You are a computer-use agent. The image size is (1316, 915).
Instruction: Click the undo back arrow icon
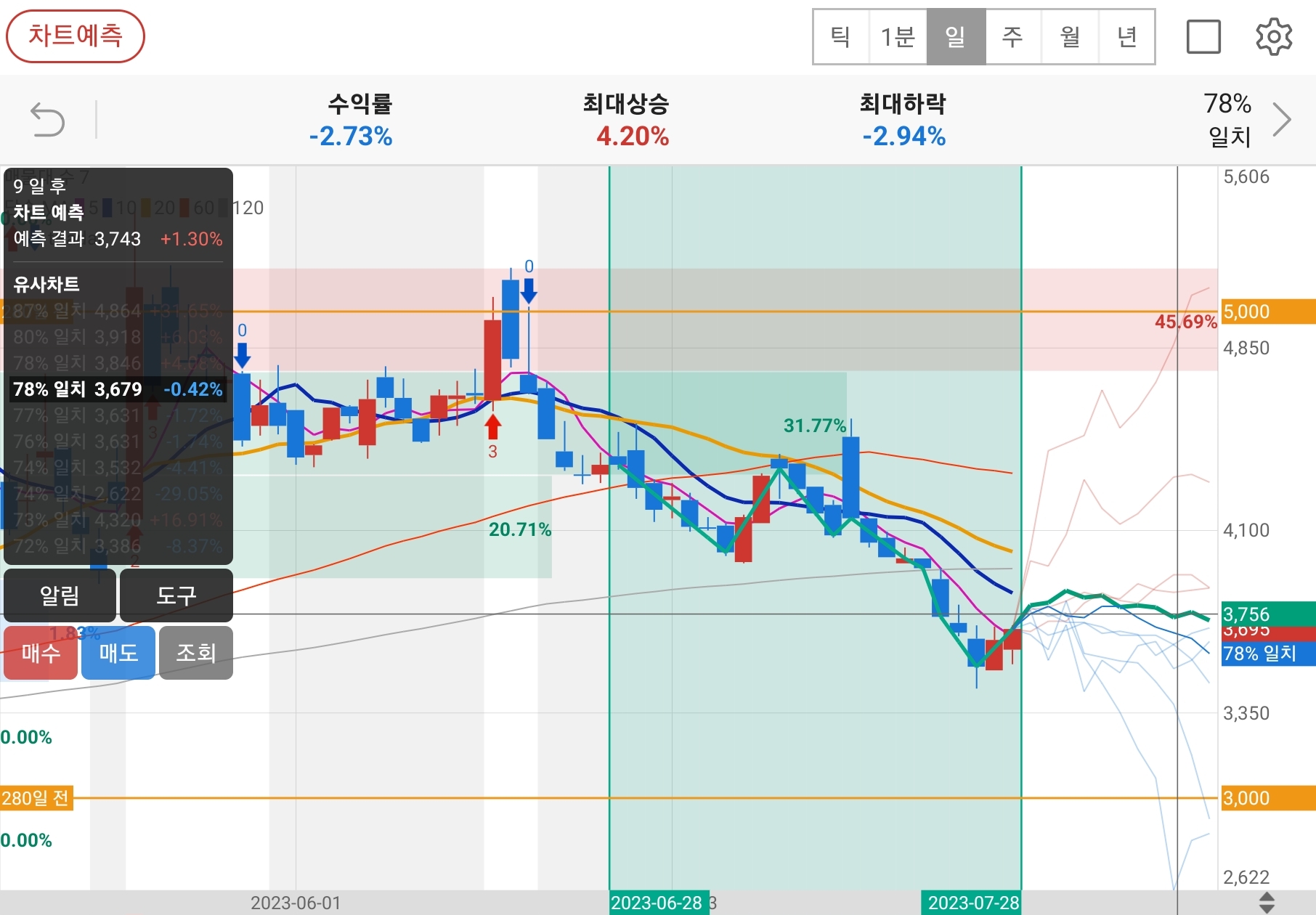pyautogui.click(x=47, y=120)
